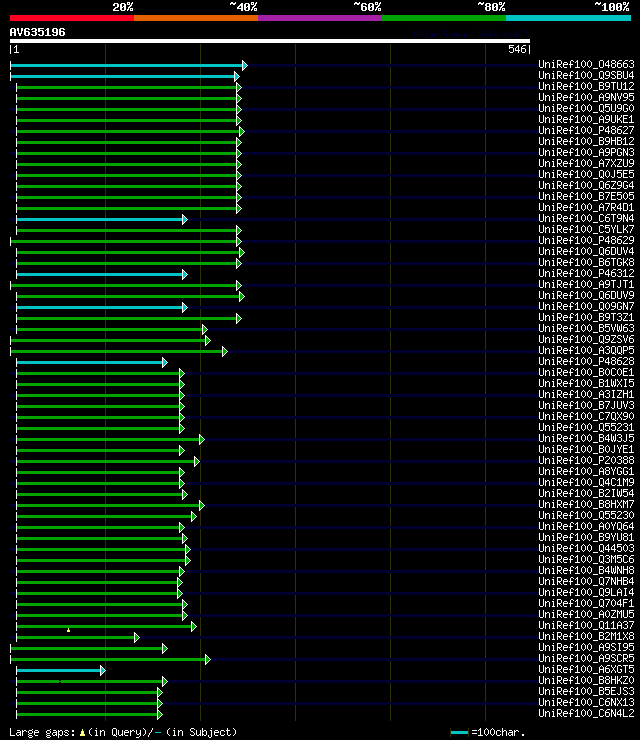The width and height of the screenshot is (640, 740).
Task: Click the cyan alignment bar for UniRef100_A6XGT5
Action: tap(59, 671)
